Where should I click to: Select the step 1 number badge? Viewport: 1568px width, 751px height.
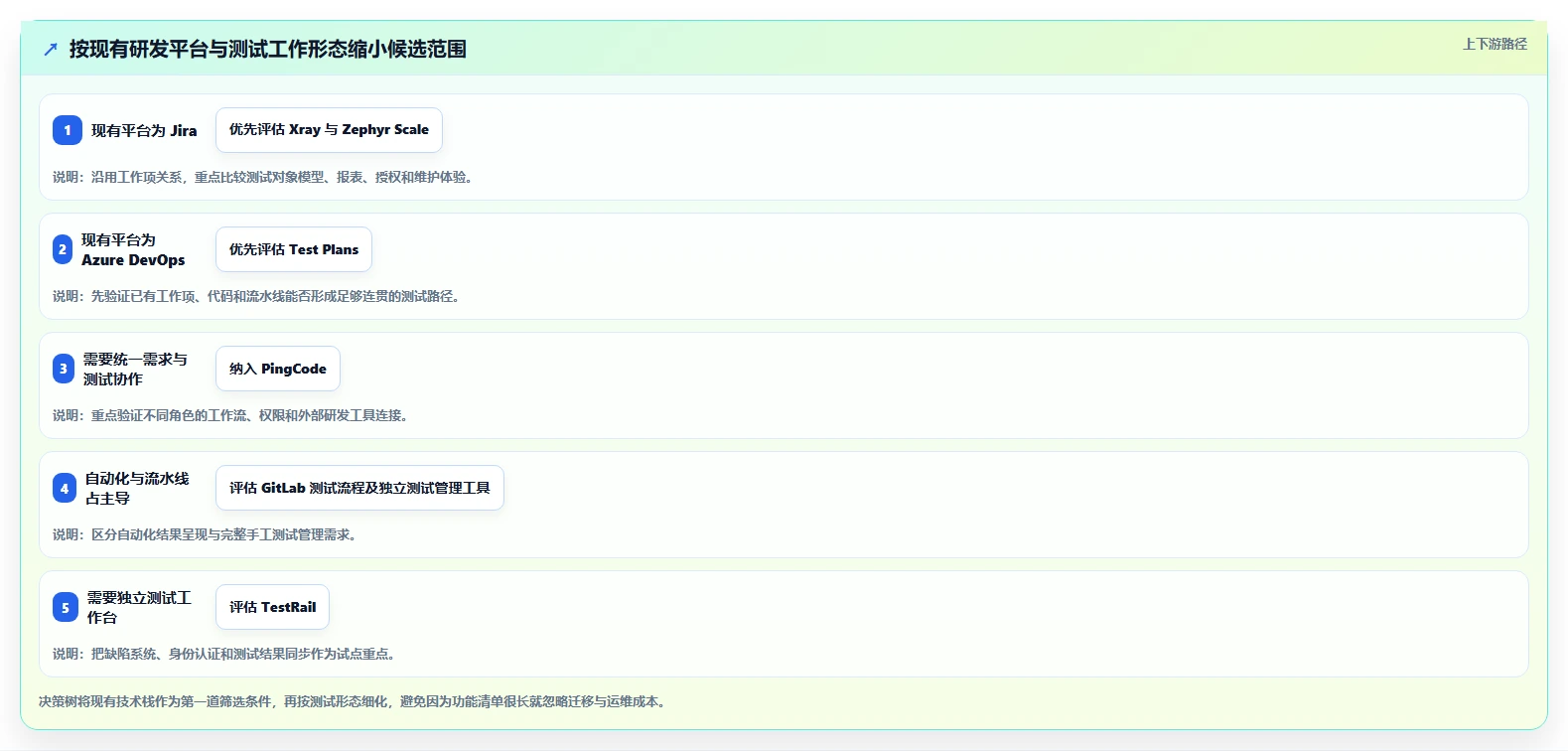pyautogui.click(x=68, y=130)
